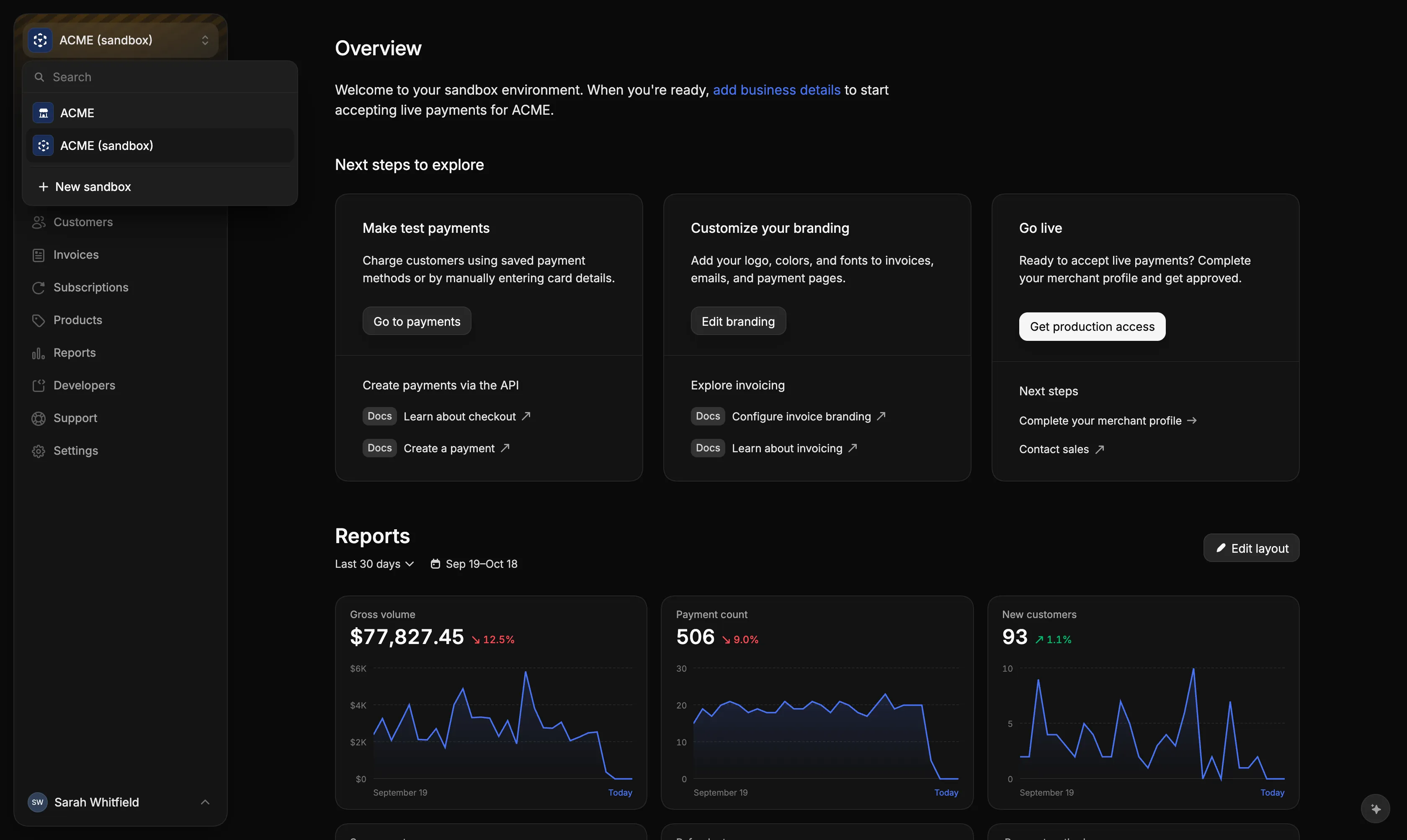Open Configure invoice branding link

click(808, 417)
